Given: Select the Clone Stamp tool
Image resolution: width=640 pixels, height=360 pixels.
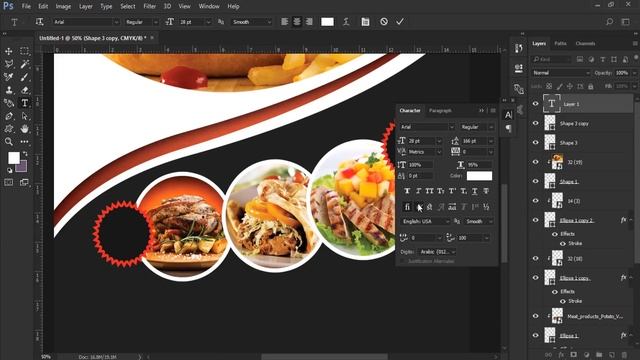Looking at the screenshot, I should (9, 90).
